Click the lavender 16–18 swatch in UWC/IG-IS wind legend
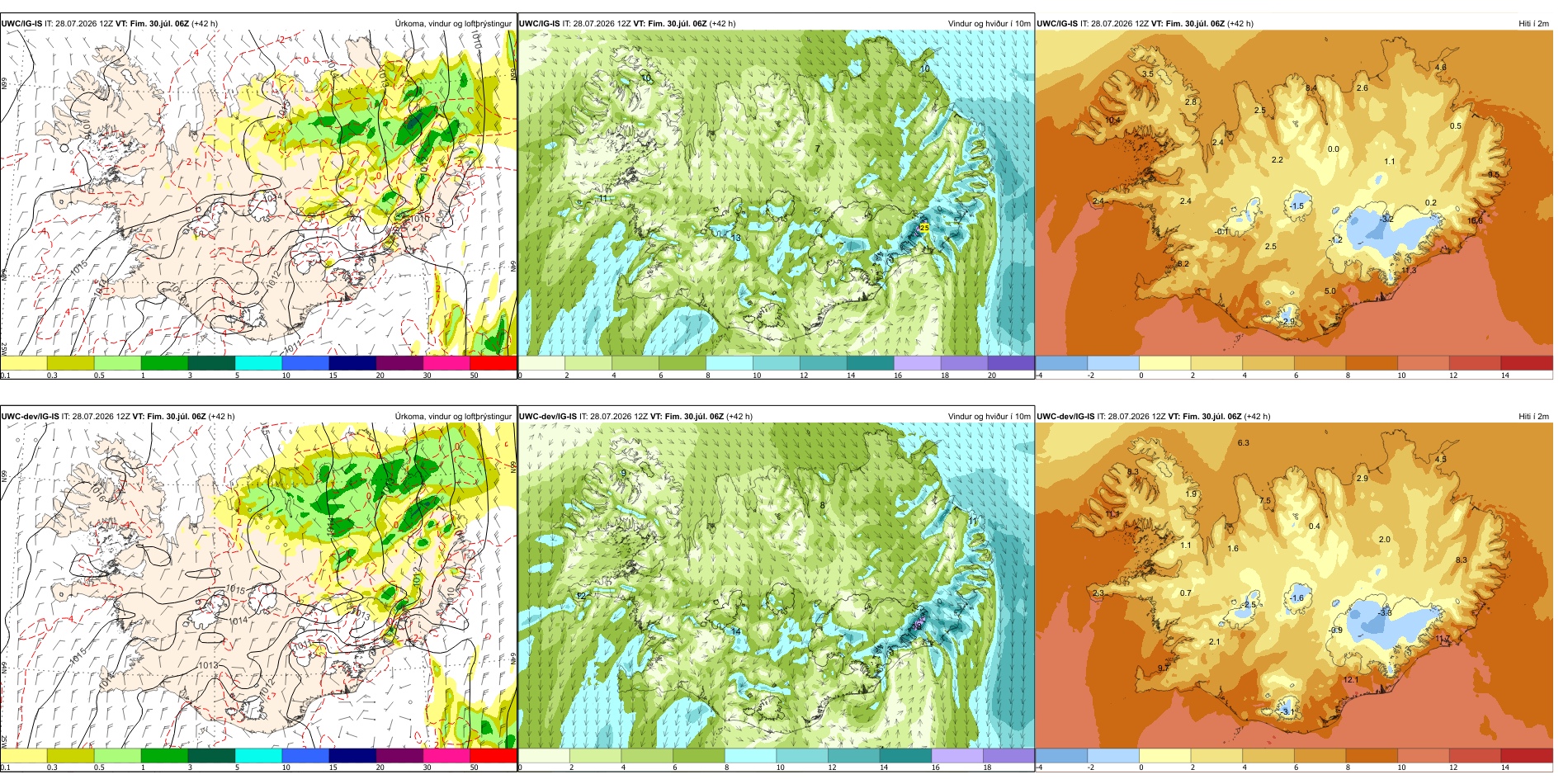Viewport: 1568px width, 784px height. (x=917, y=363)
